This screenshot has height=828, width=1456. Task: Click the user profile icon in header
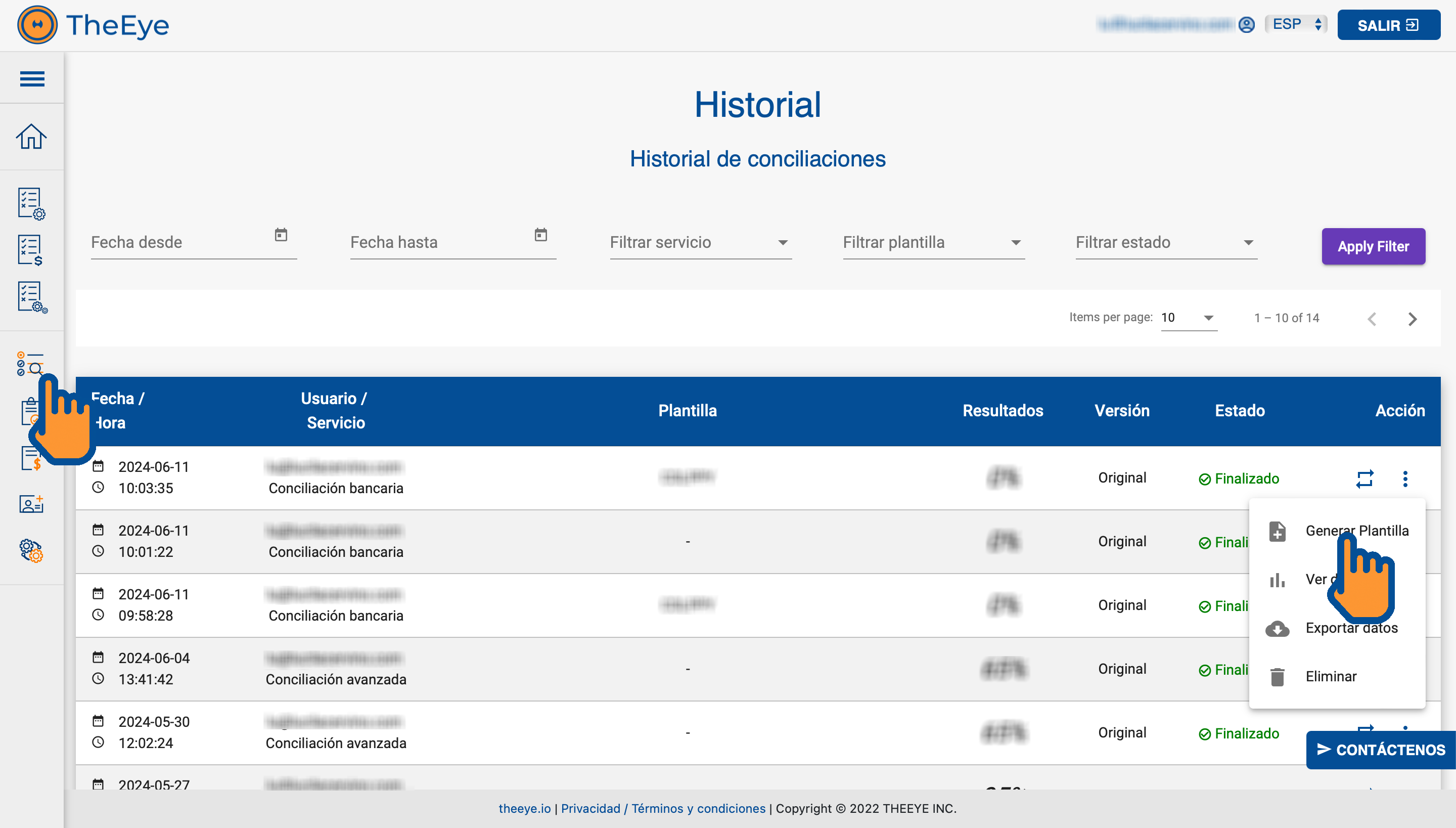click(1246, 25)
